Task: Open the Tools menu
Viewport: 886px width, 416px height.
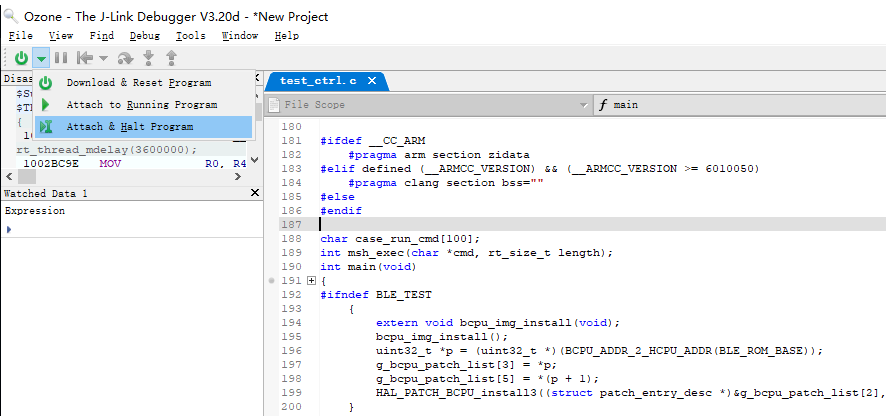Action: 190,36
